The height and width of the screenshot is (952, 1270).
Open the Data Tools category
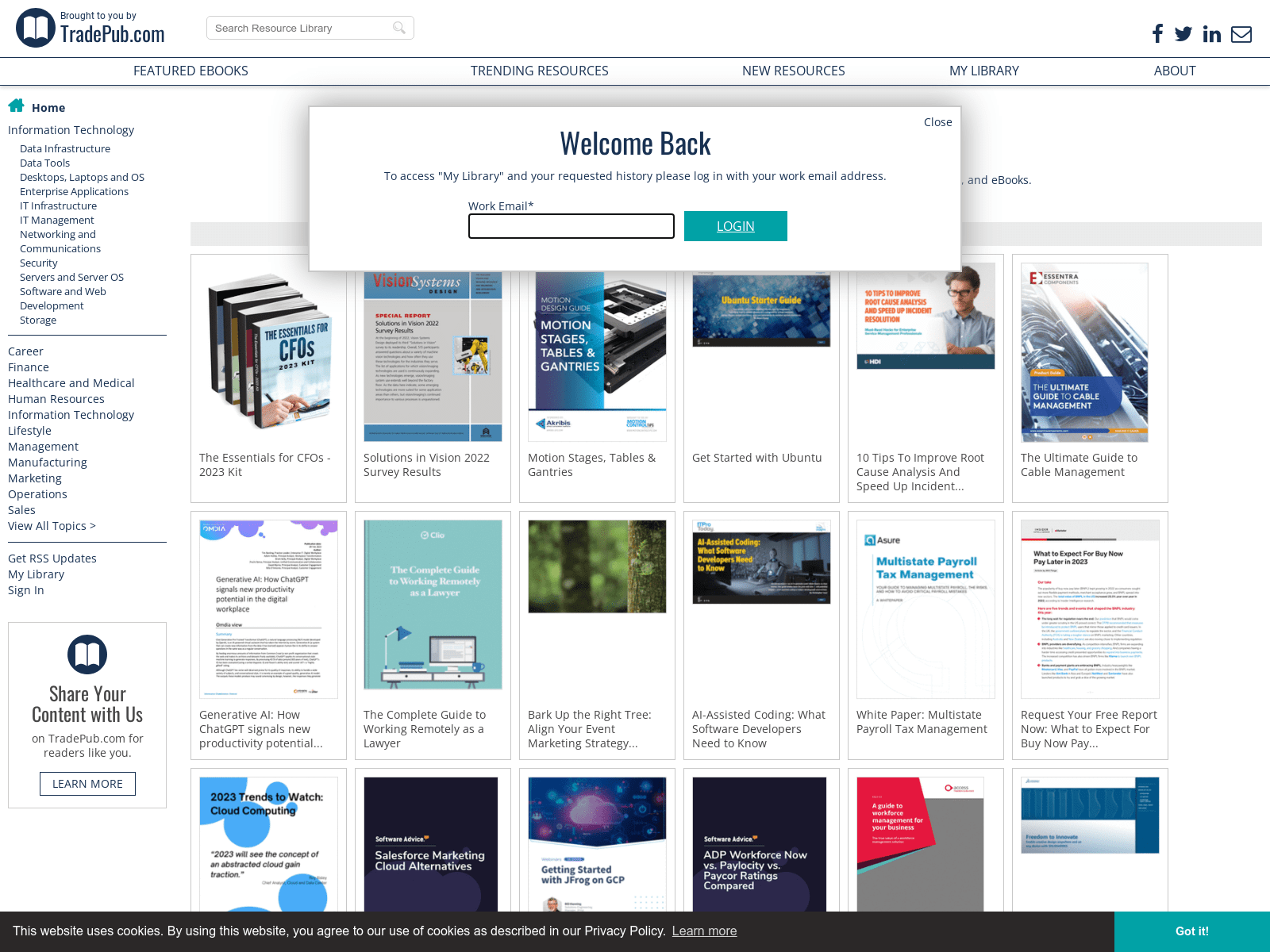point(44,163)
